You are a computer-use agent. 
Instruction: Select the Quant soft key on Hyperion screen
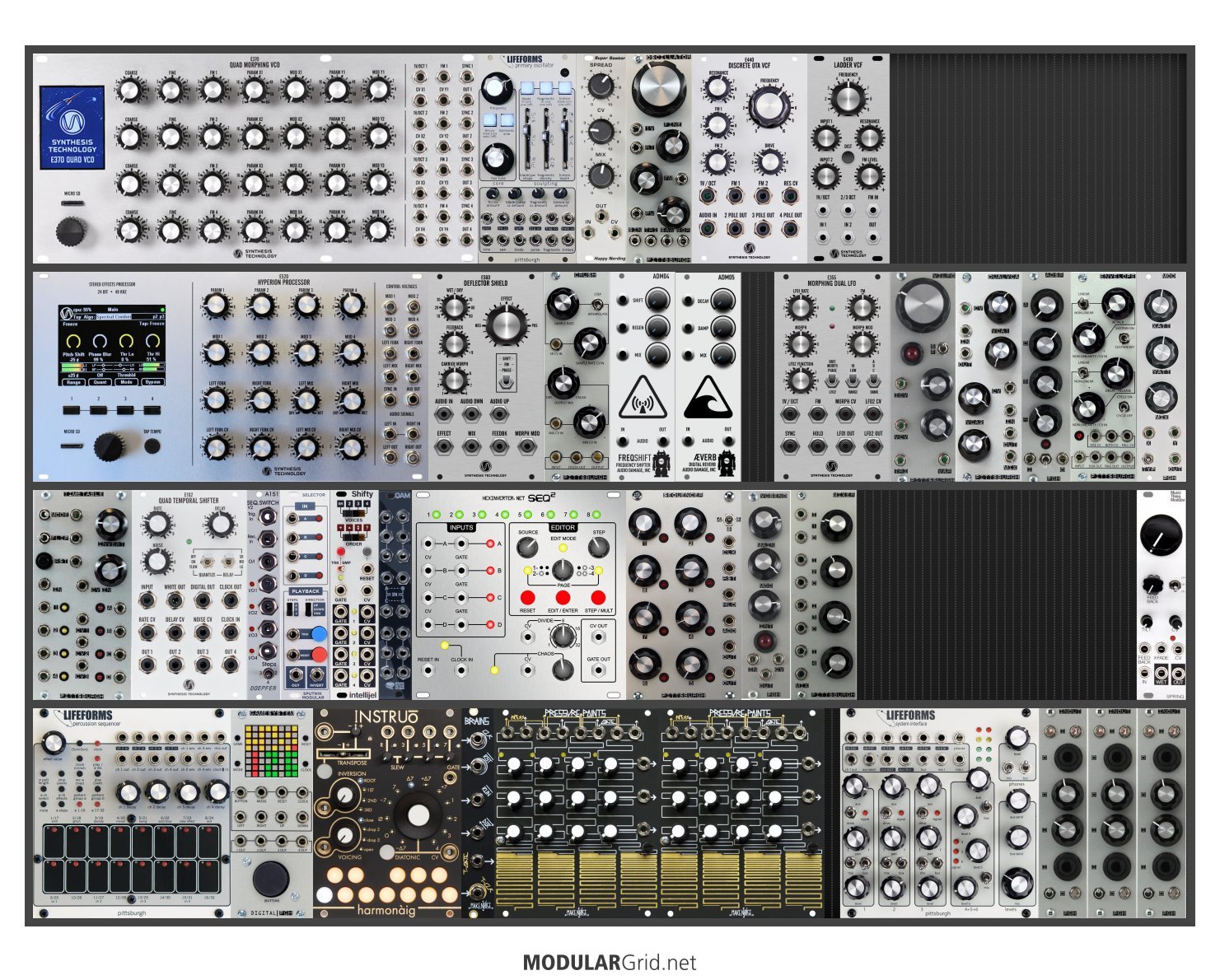(100, 382)
